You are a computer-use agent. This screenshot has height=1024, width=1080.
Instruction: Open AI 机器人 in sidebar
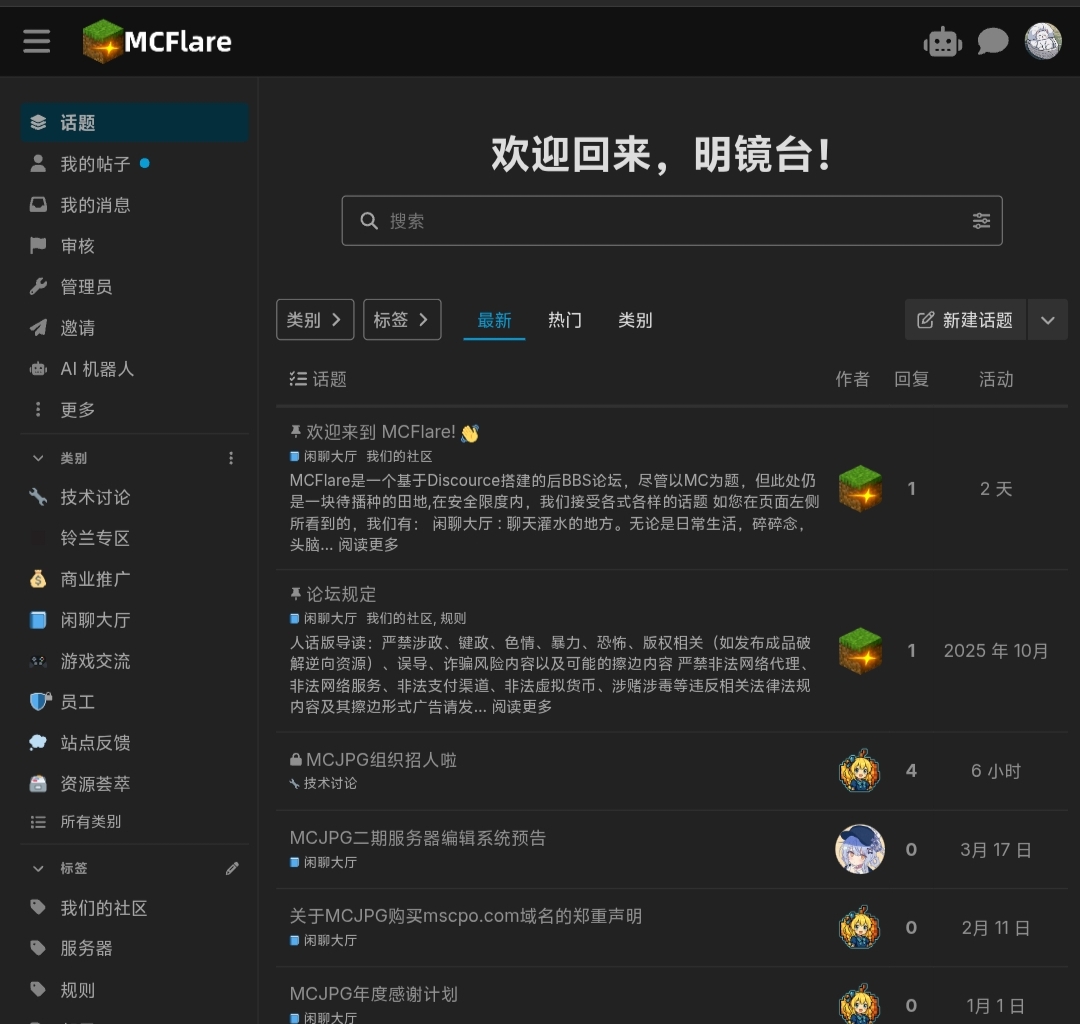point(134,368)
